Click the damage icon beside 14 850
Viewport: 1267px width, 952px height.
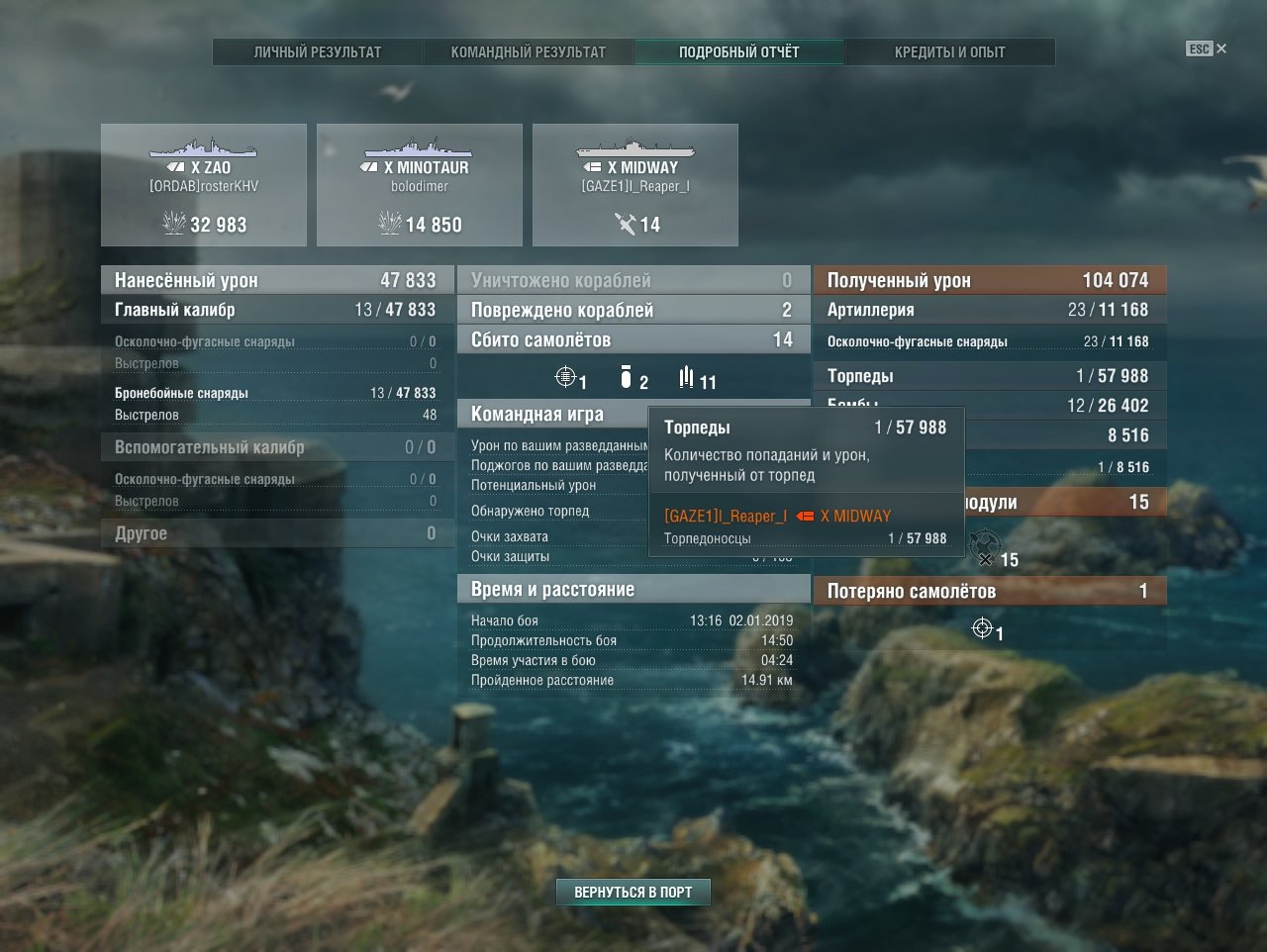click(390, 224)
